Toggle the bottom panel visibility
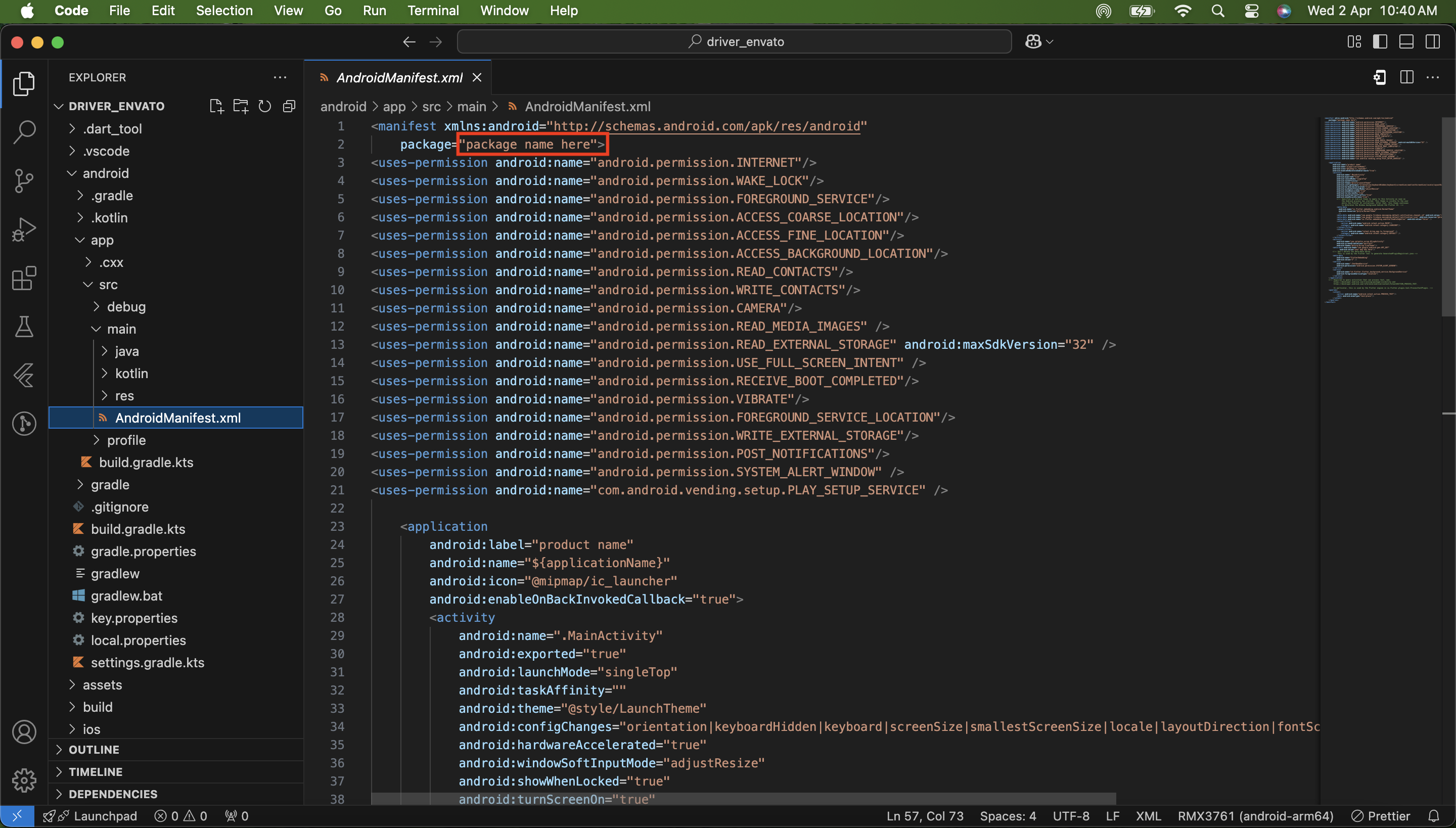The height and width of the screenshot is (828, 1456). pyautogui.click(x=1406, y=41)
